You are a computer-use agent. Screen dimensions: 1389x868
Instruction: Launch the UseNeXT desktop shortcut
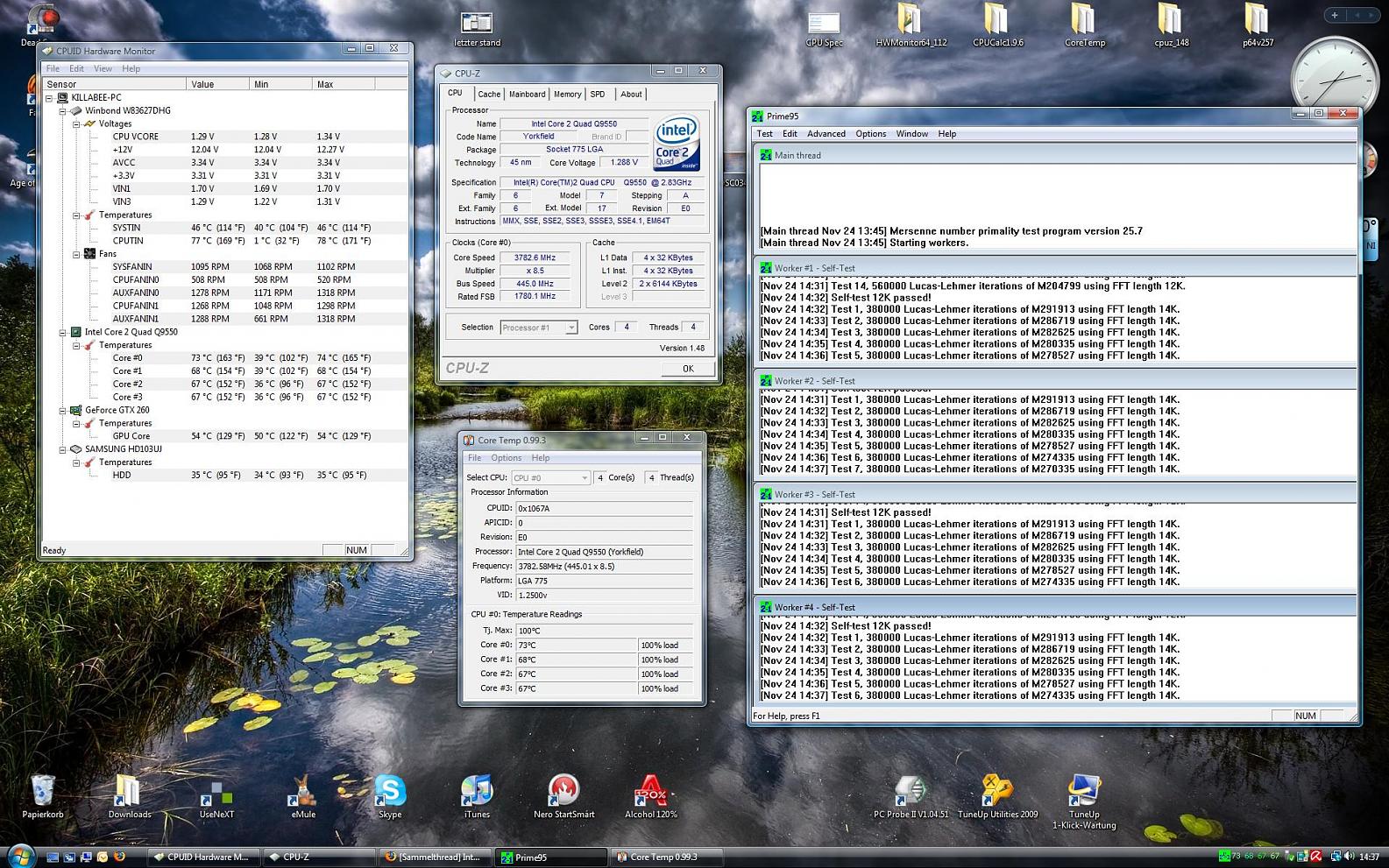tap(216, 796)
